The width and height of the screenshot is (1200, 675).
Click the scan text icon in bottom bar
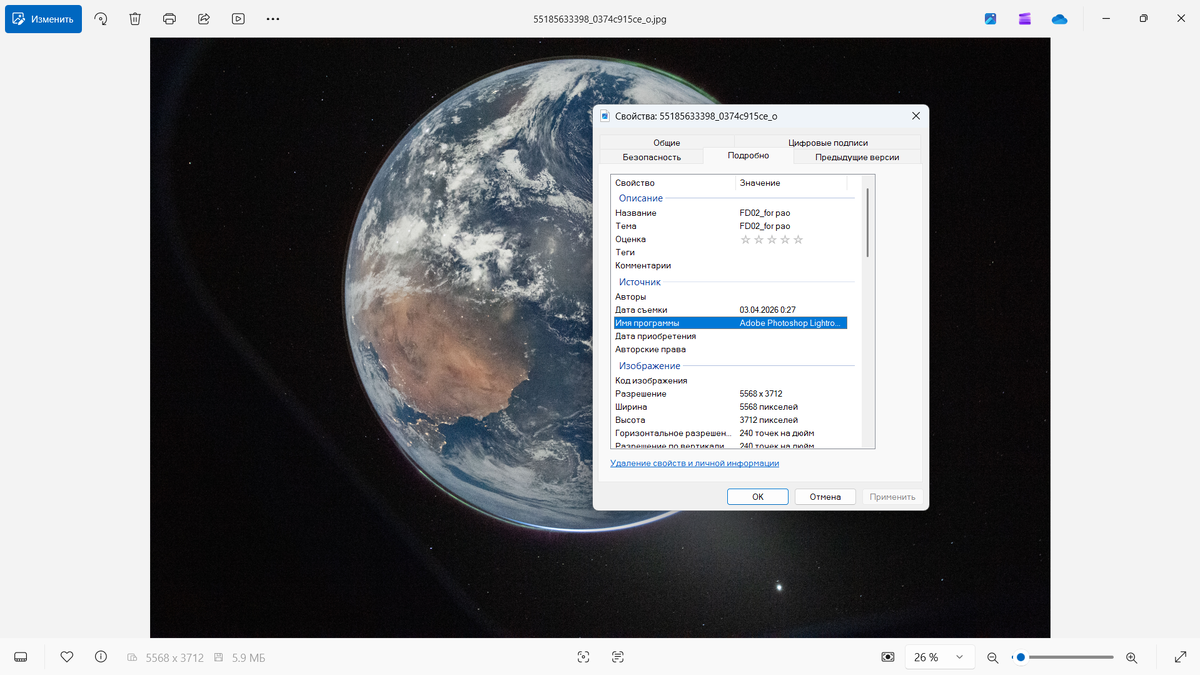point(618,657)
